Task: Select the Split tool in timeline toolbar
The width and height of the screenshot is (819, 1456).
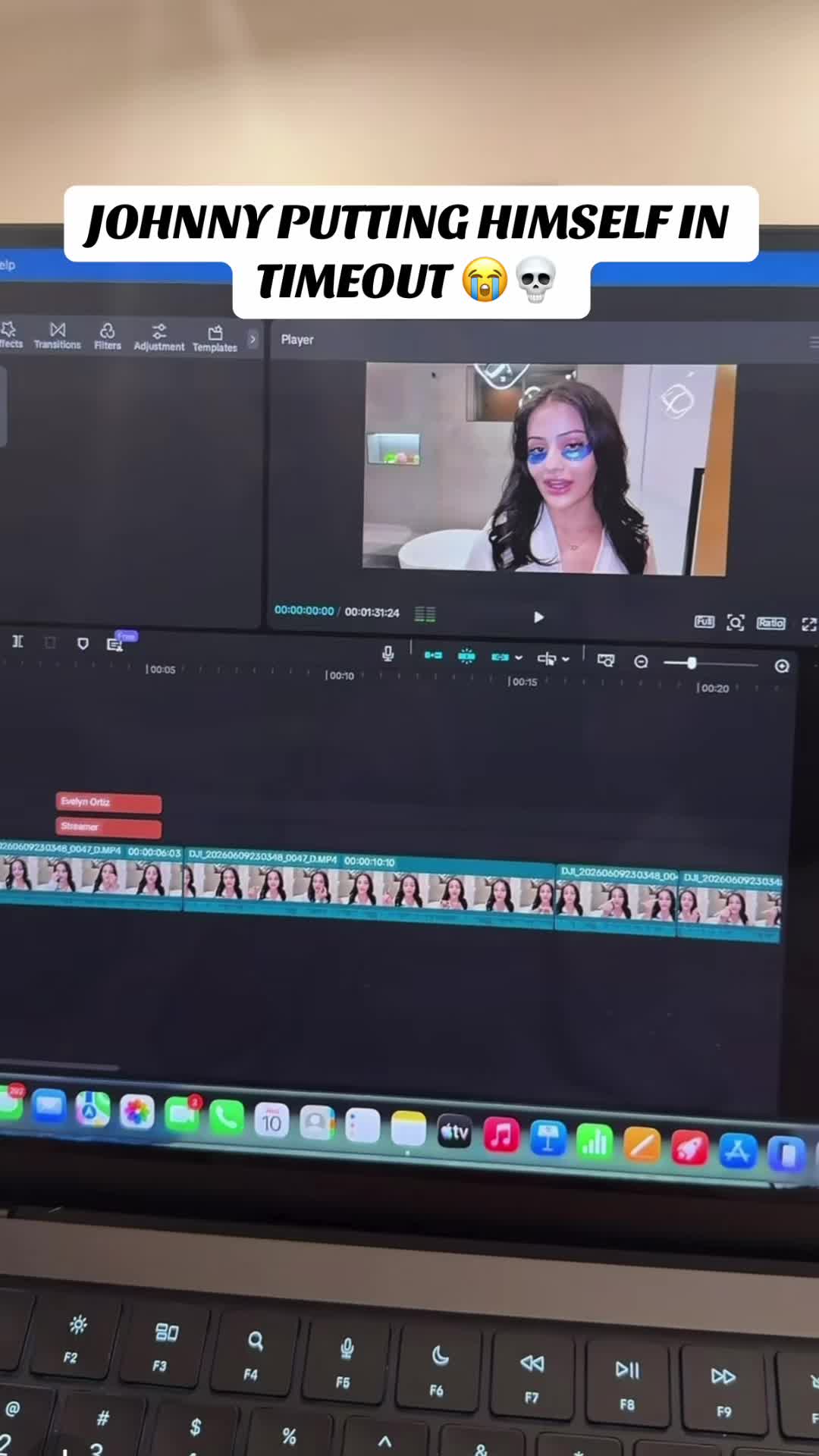Action: coord(17,642)
